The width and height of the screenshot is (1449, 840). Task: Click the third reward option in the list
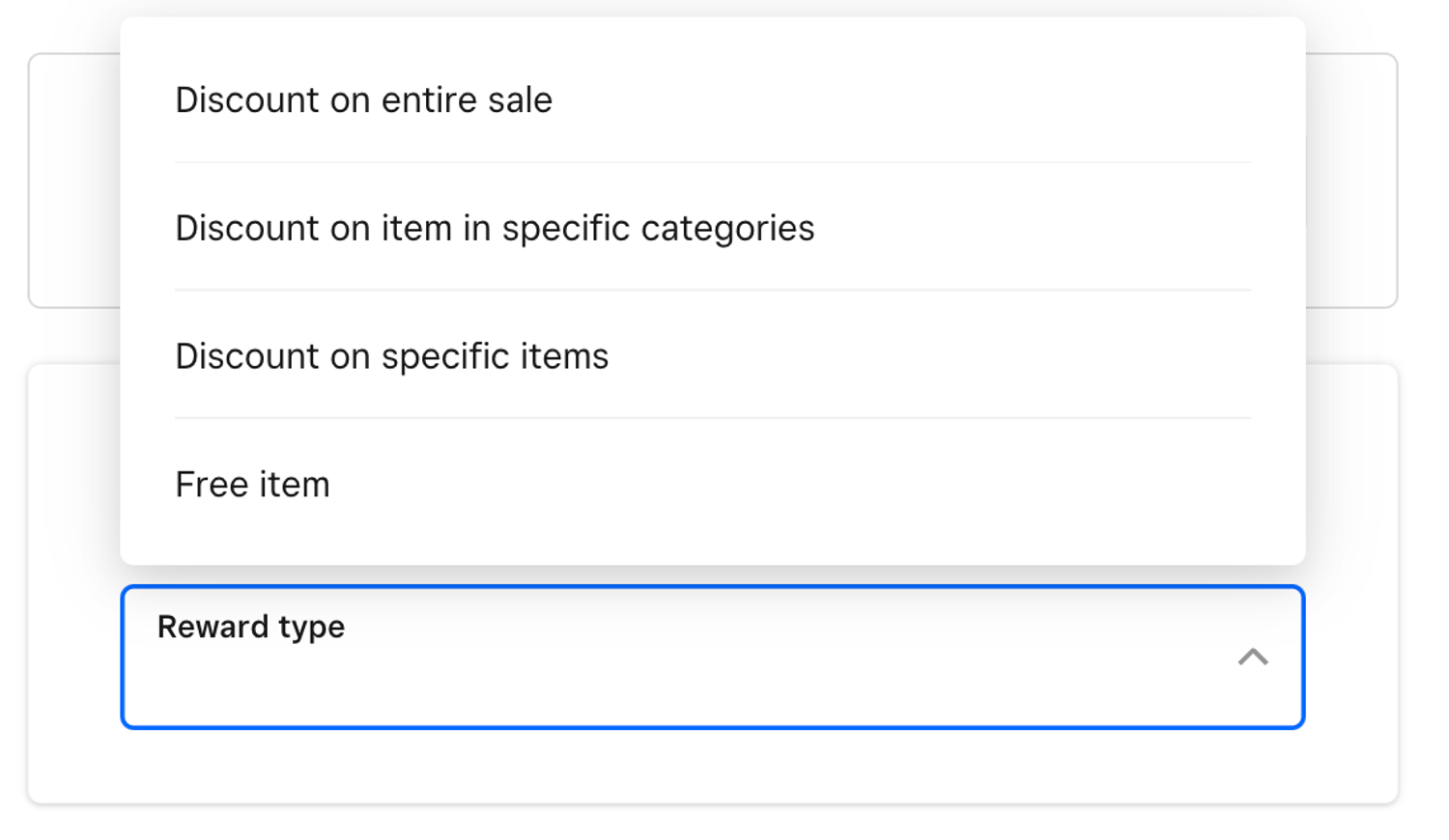(391, 356)
